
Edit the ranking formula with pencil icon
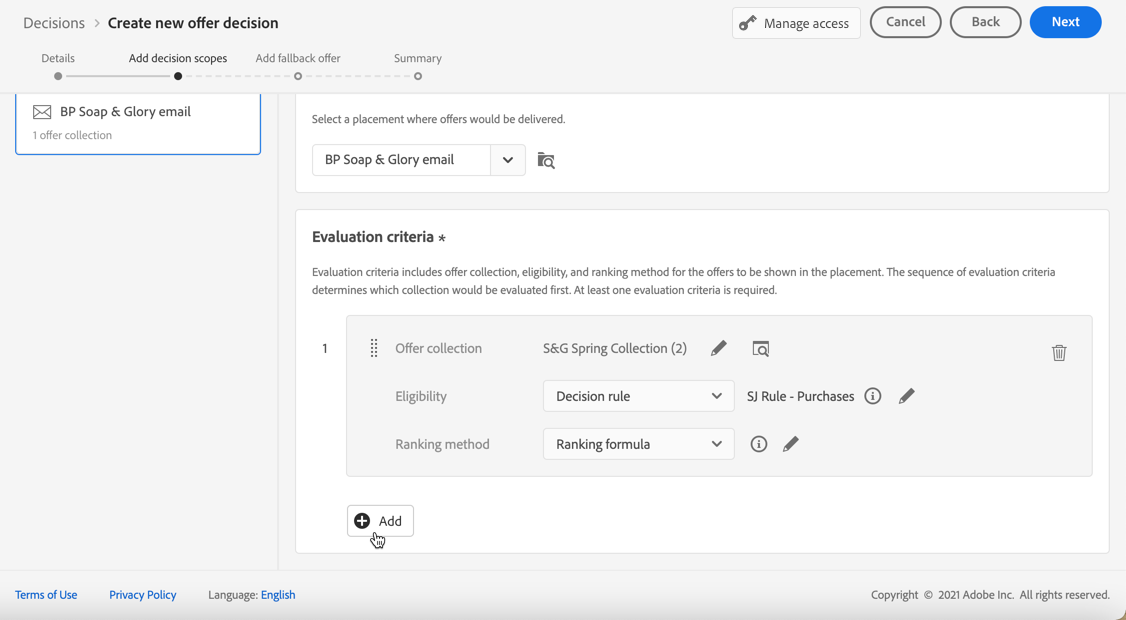pos(791,444)
